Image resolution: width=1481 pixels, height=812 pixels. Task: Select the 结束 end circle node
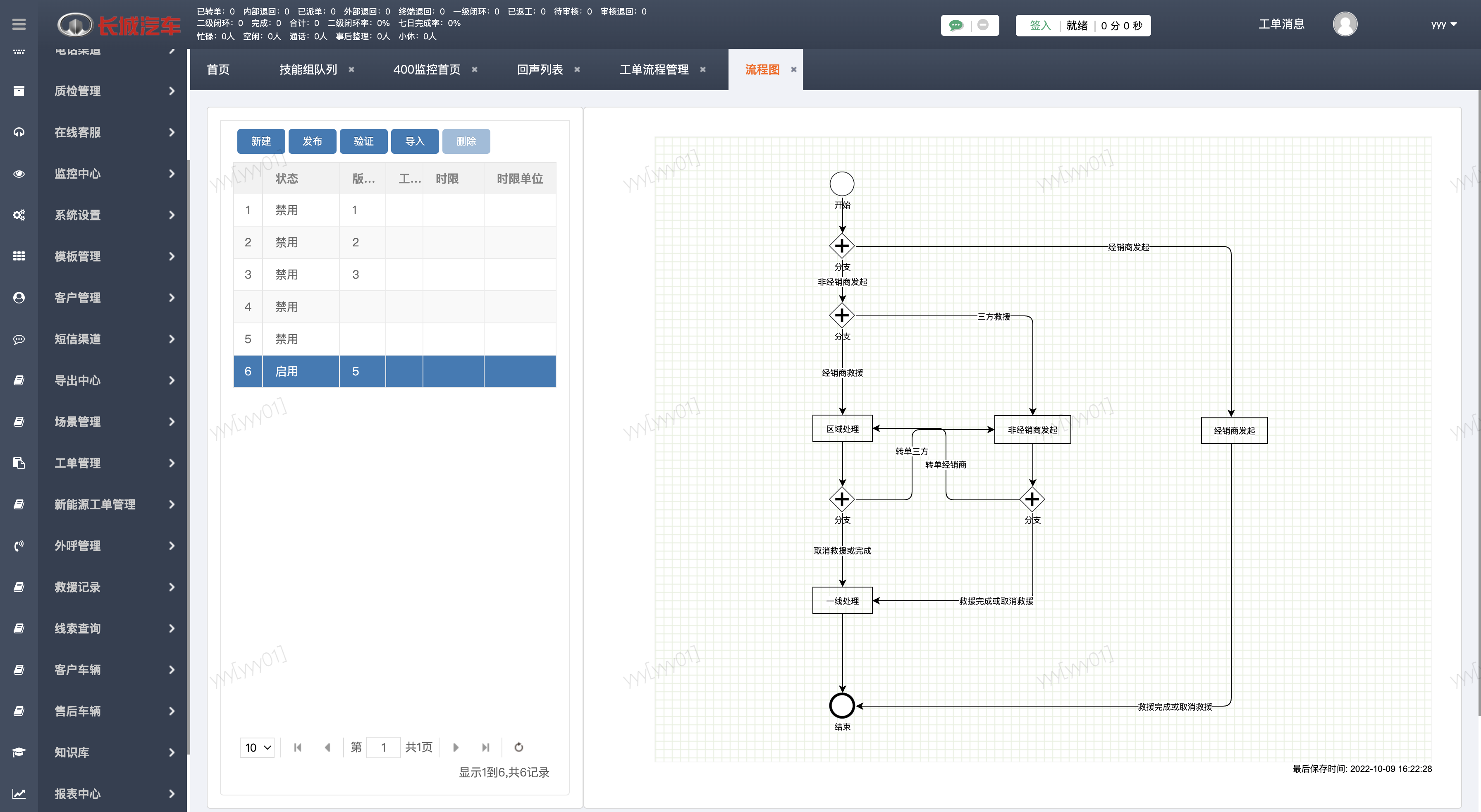click(842, 706)
